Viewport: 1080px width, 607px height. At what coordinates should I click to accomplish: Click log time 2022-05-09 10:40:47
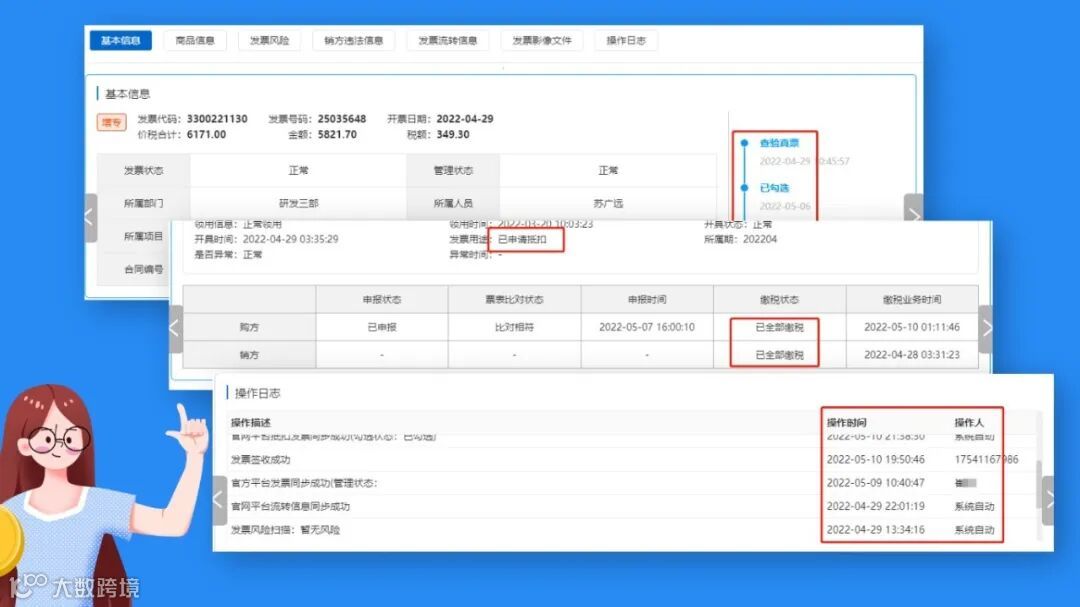[875, 483]
